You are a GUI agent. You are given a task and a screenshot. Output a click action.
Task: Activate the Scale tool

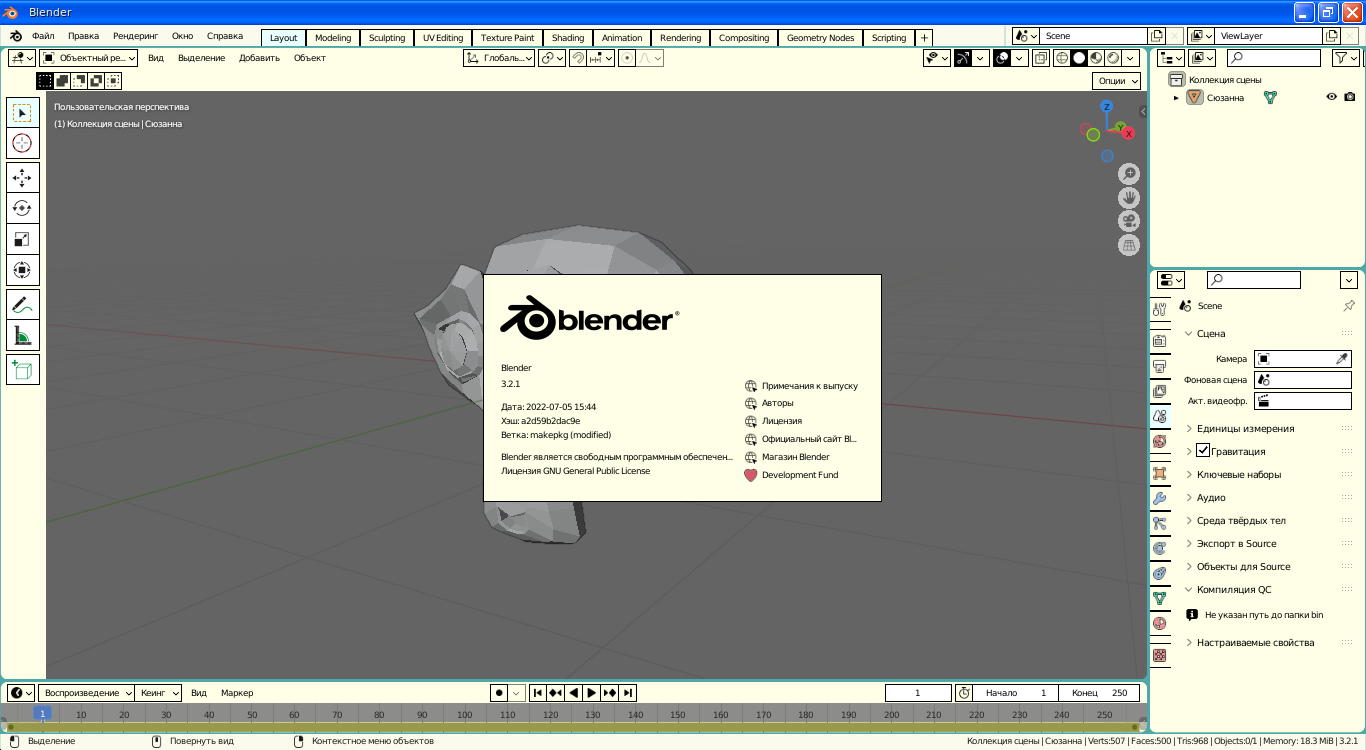(22, 239)
